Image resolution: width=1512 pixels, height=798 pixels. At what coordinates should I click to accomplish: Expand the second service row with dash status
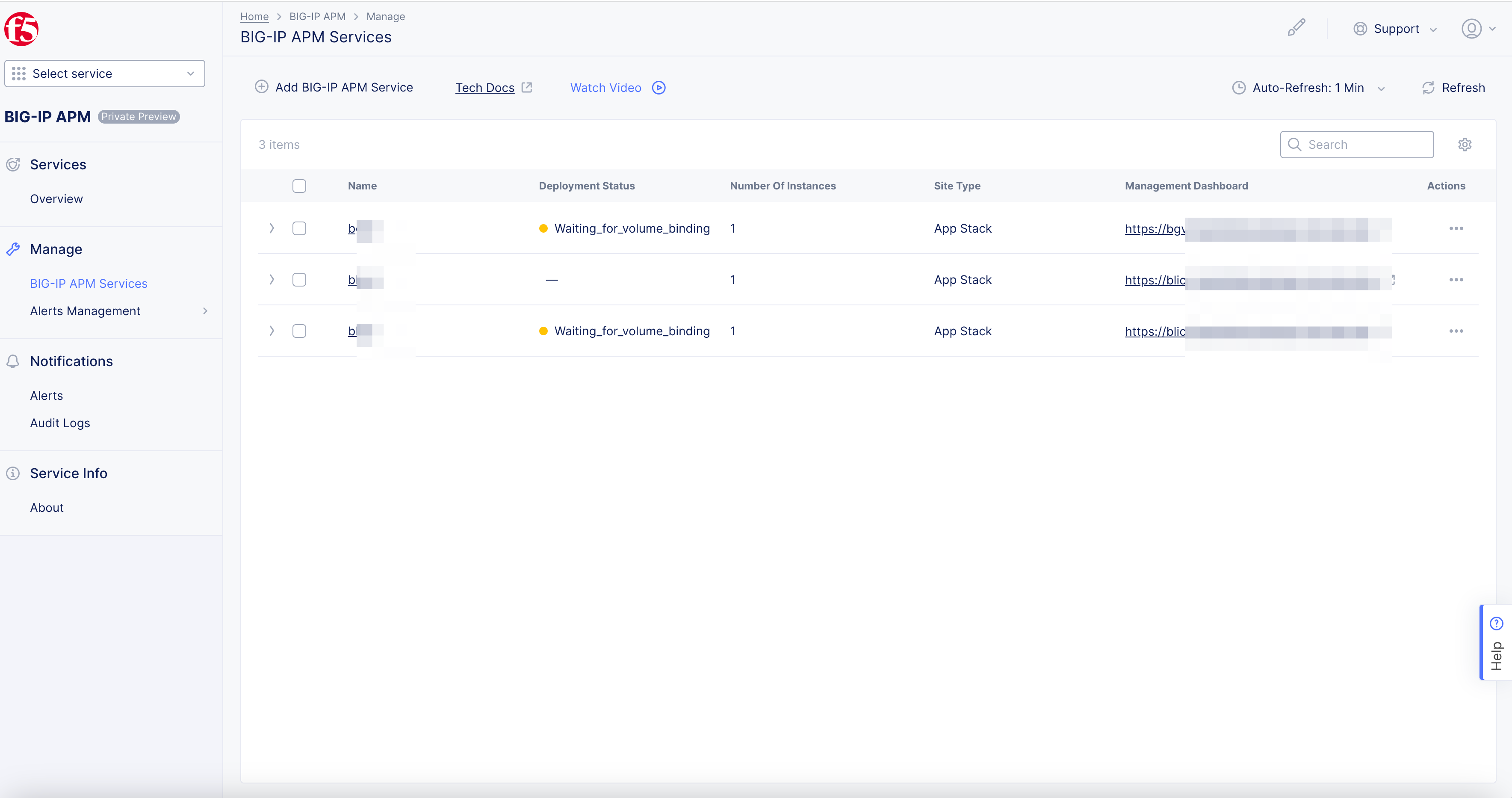[x=272, y=280]
